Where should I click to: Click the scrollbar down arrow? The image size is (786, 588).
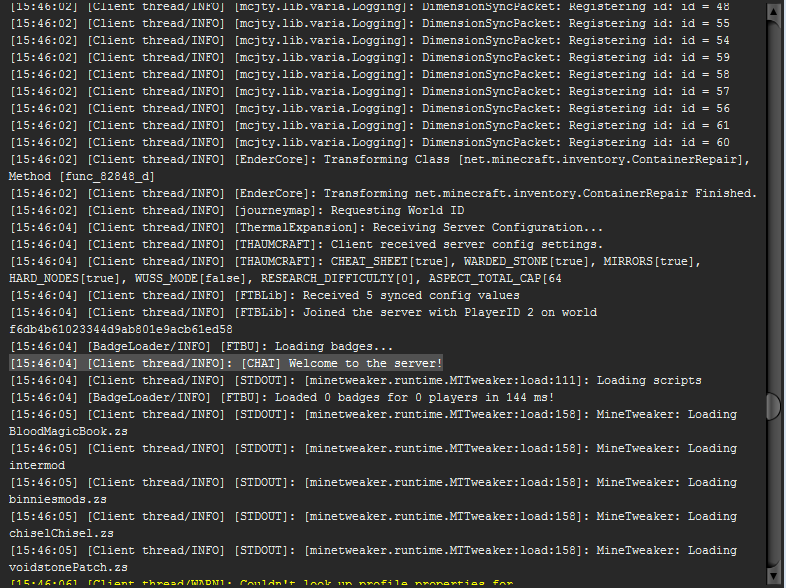[772, 578]
